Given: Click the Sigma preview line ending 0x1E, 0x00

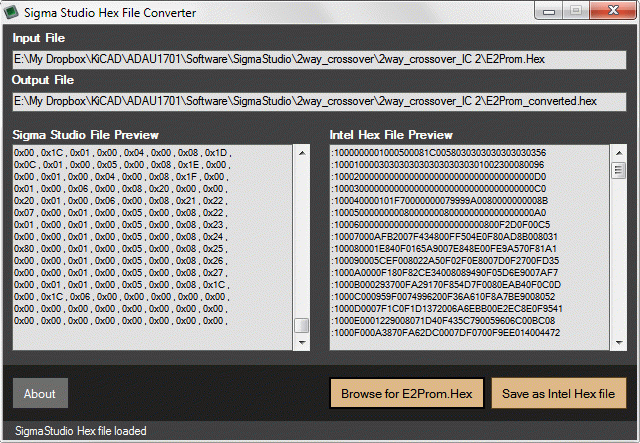Looking at the screenshot, I should (122, 165).
